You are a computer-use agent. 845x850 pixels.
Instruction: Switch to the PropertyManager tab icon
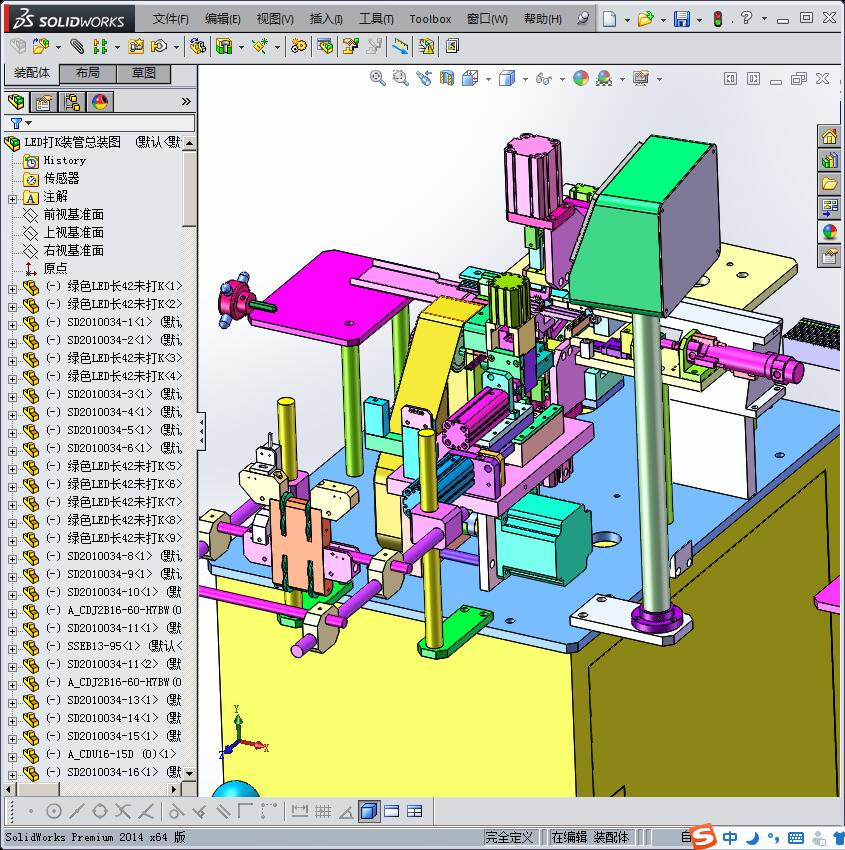[44, 101]
